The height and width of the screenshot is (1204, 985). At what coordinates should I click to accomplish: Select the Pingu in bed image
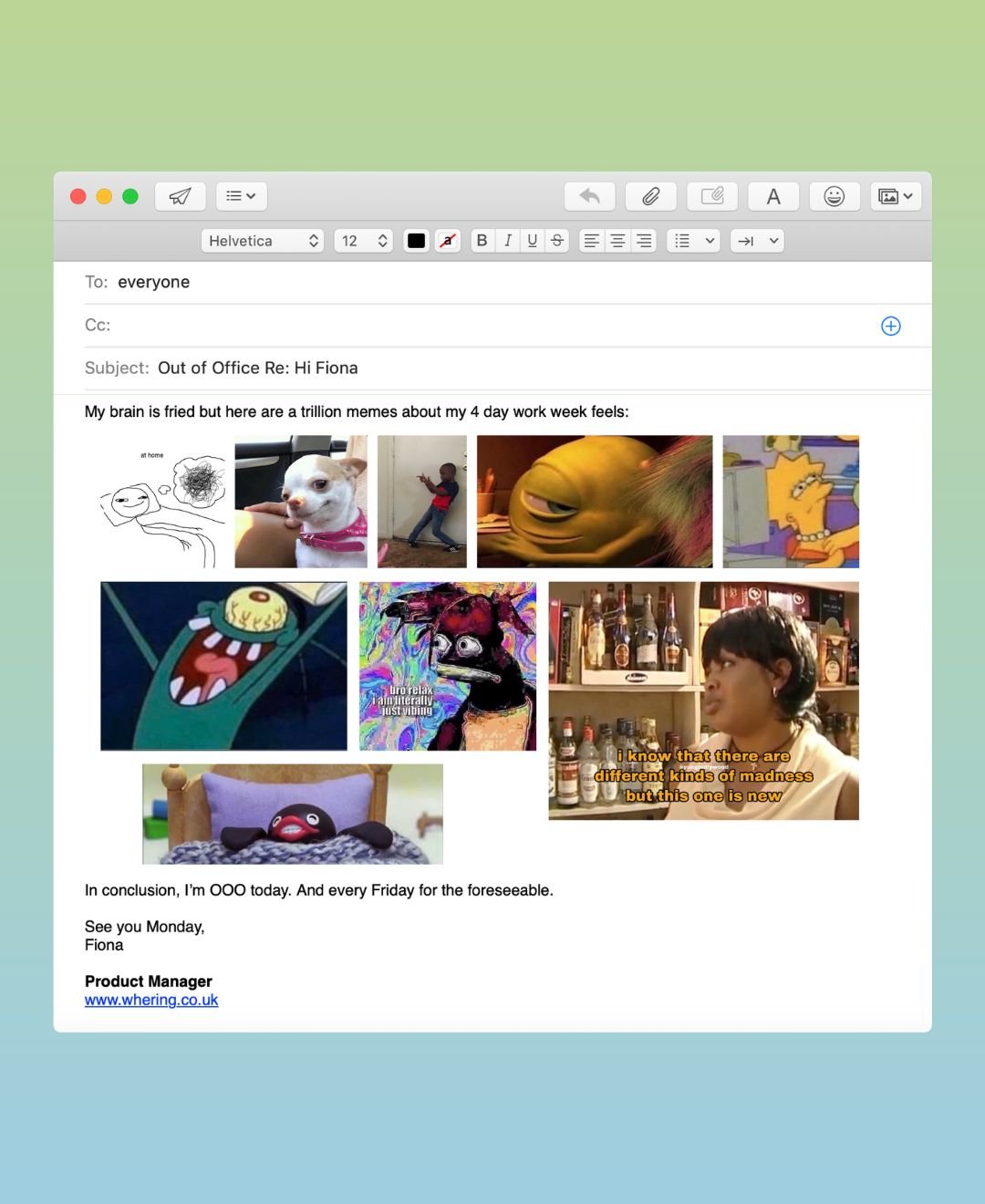293,815
